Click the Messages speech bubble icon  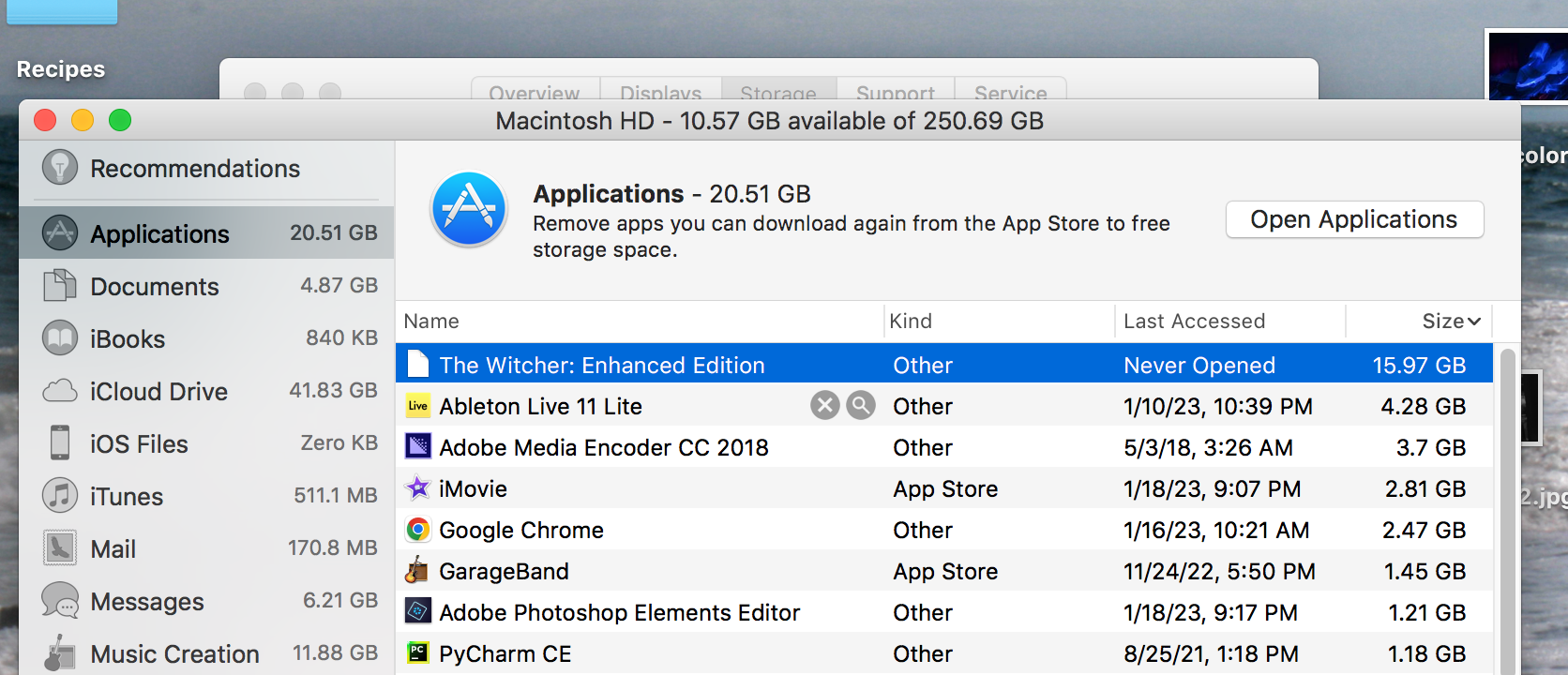pyautogui.click(x=60, y=601)
